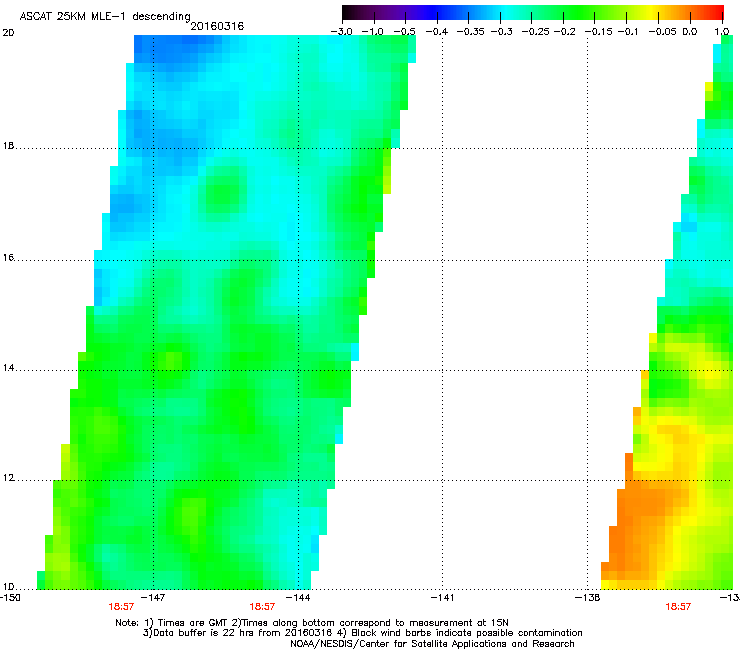
Task: Select the -0.1 color scale label
Action: (x=628, y=32)
